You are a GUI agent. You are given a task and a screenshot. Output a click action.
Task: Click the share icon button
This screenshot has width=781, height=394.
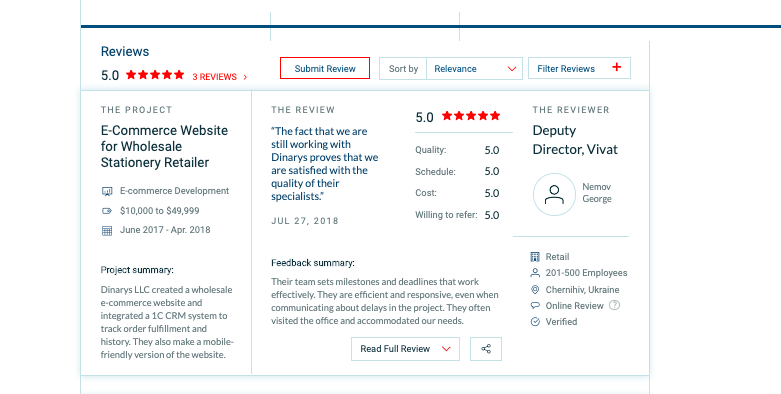486,349
